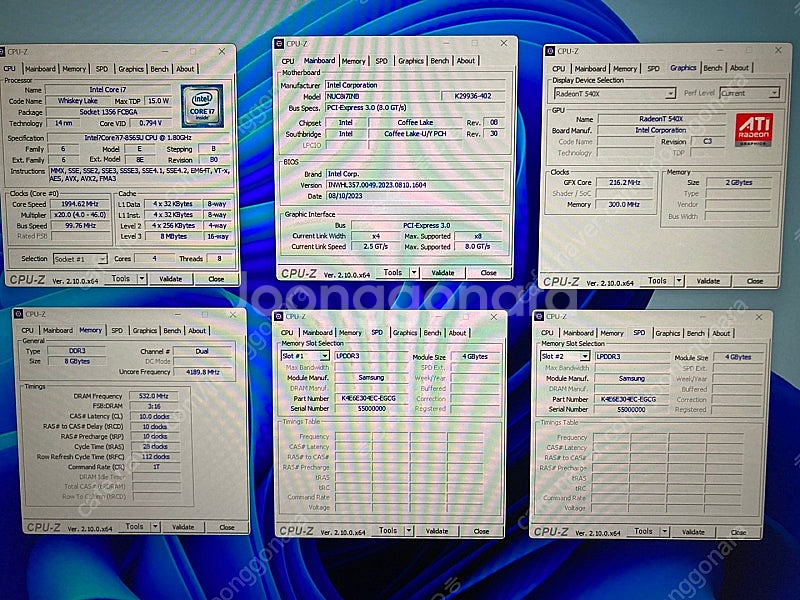
Task: Click the GPU memory size 2 GBytes value
Action: (739, 183)
